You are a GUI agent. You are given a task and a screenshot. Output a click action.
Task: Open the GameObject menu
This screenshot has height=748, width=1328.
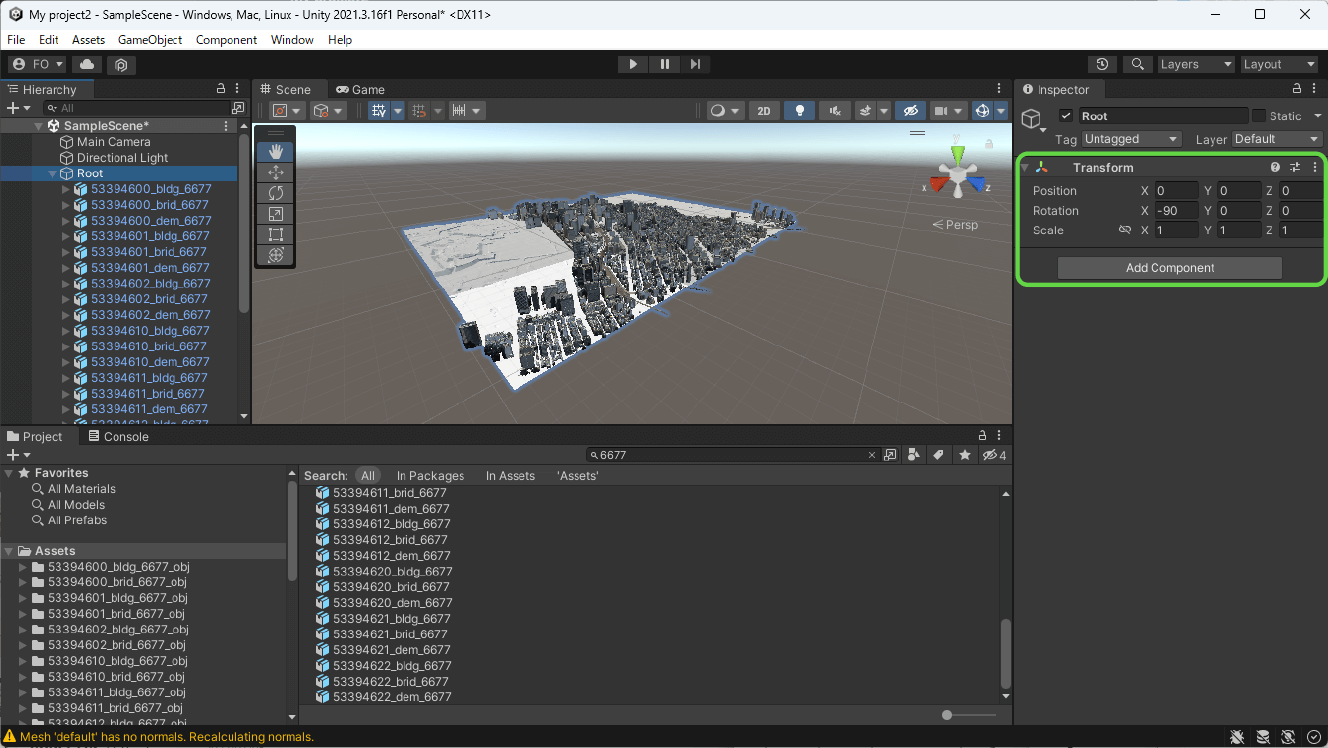click(x=150, y=40)
